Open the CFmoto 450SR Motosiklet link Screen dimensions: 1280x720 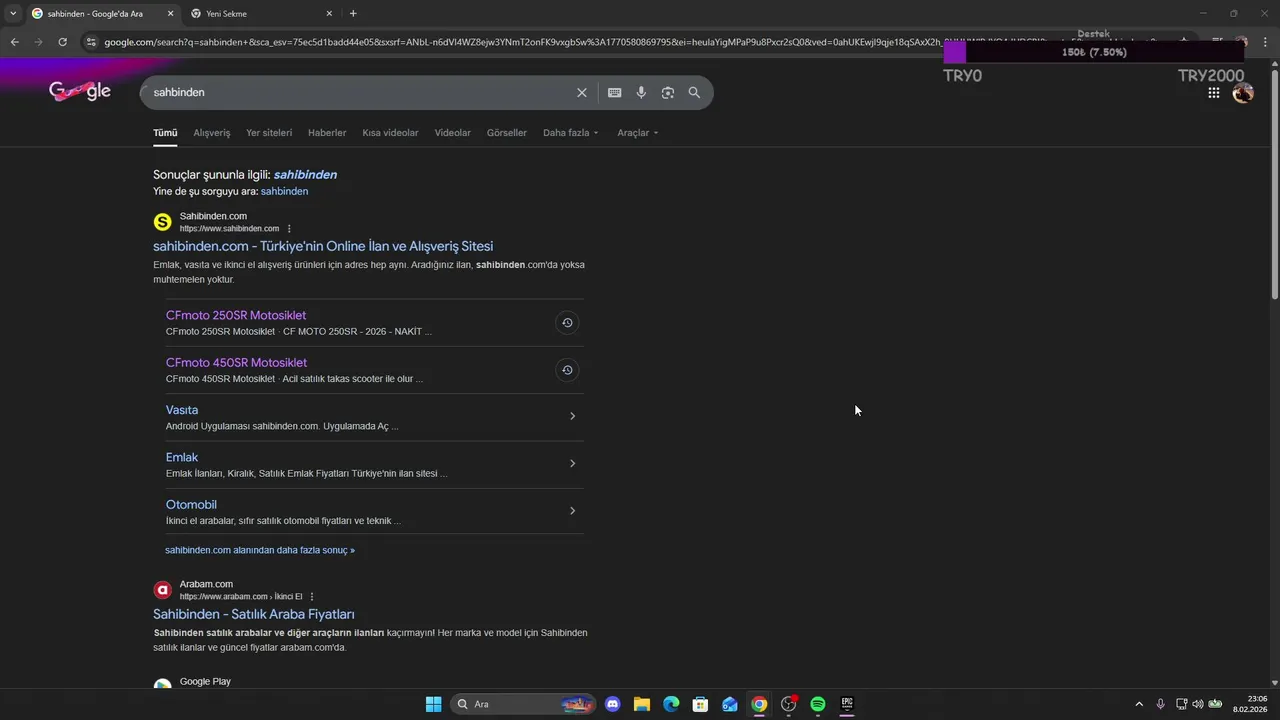(236, 362)
